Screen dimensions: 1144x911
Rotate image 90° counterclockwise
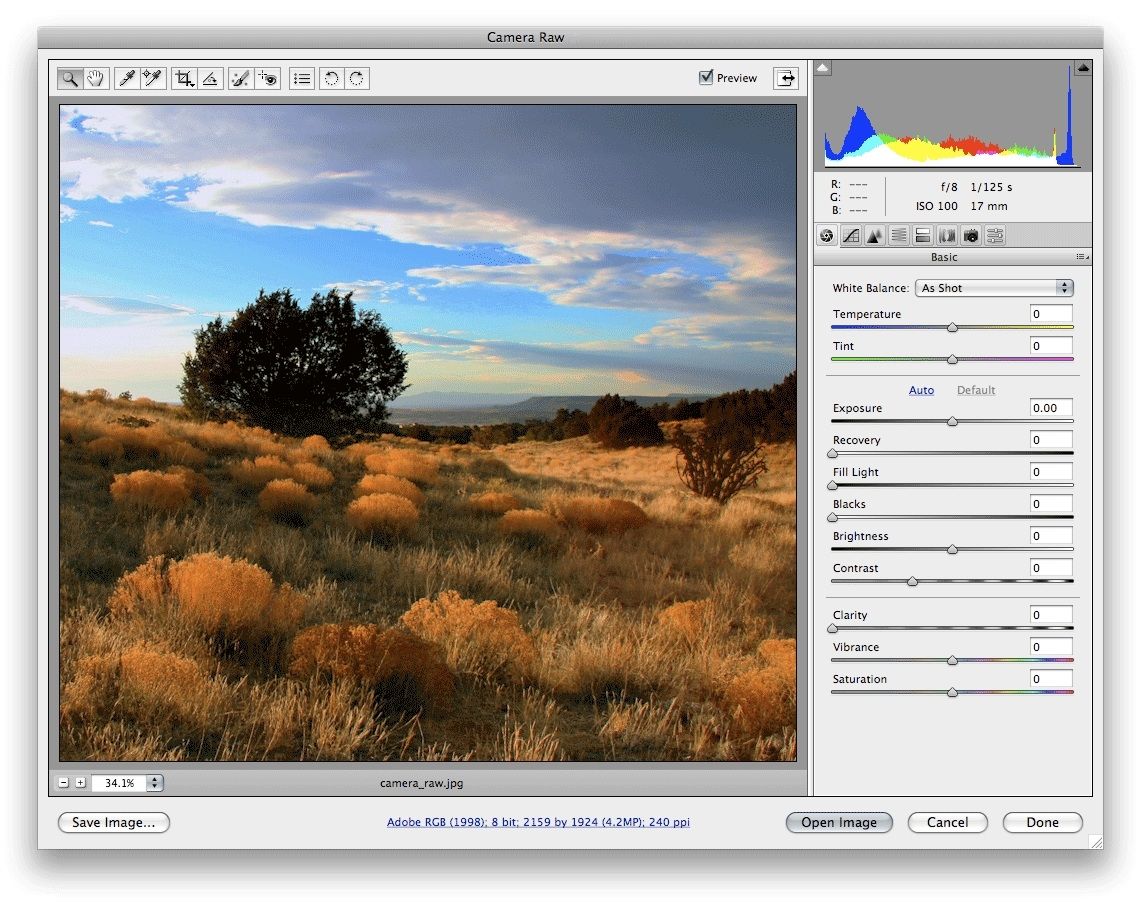(x=332, y=78)
